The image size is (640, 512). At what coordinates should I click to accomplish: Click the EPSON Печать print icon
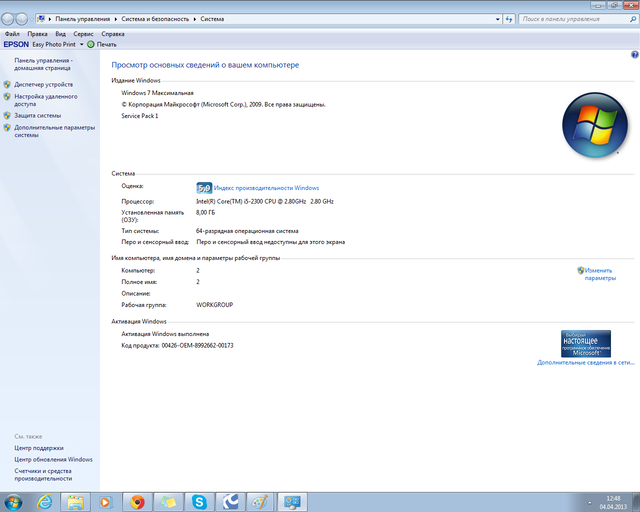pos(102,44)
